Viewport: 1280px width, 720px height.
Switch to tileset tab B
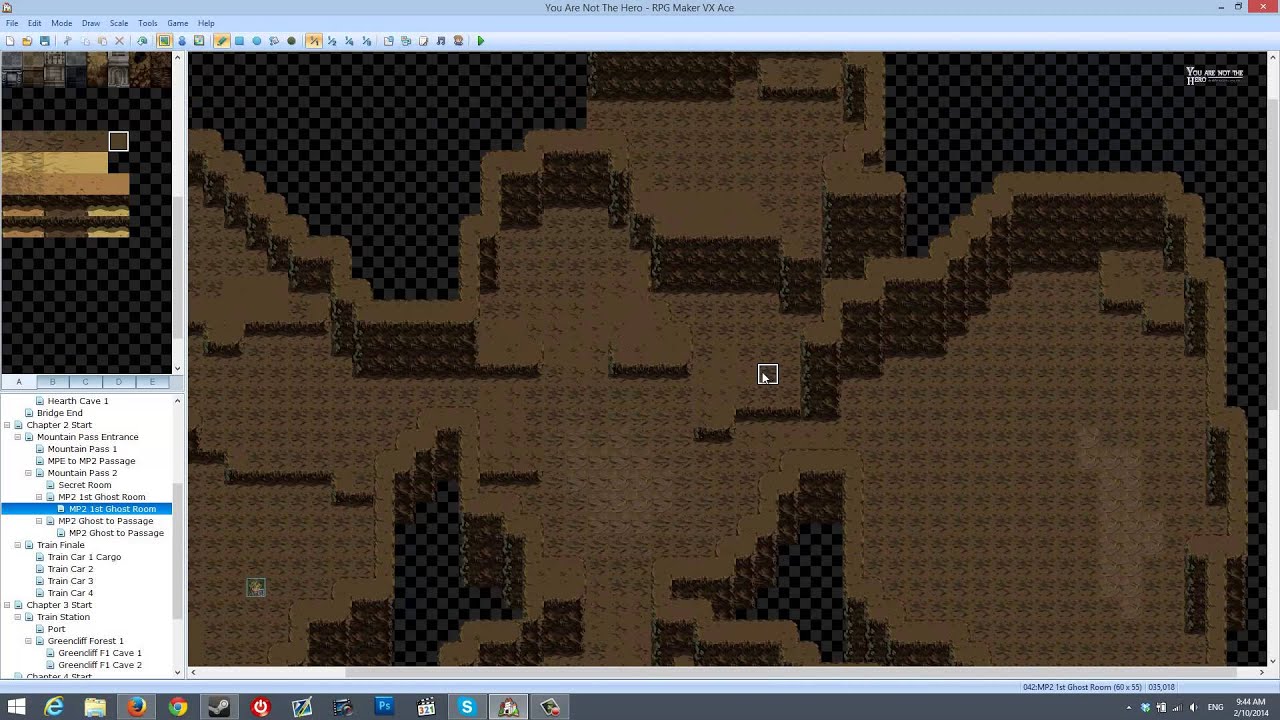(x=52, y=382)
